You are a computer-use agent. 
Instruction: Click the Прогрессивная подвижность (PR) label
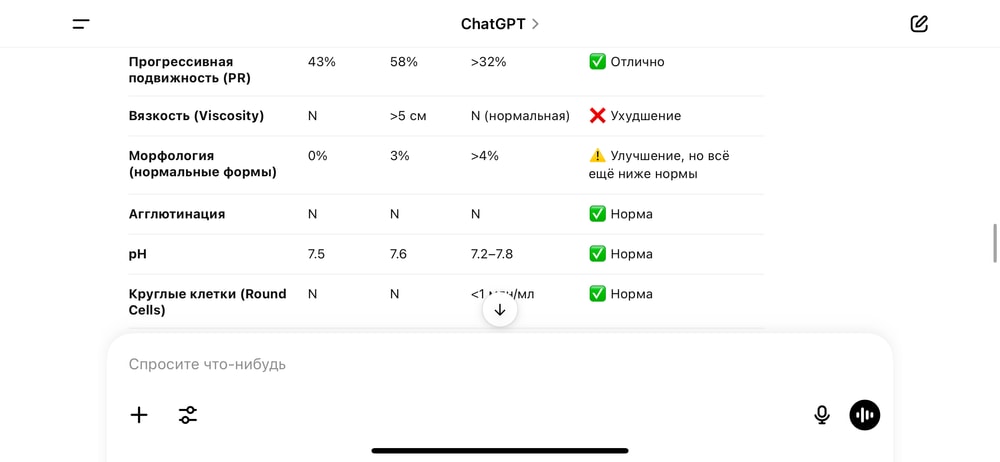click(190, 70)
